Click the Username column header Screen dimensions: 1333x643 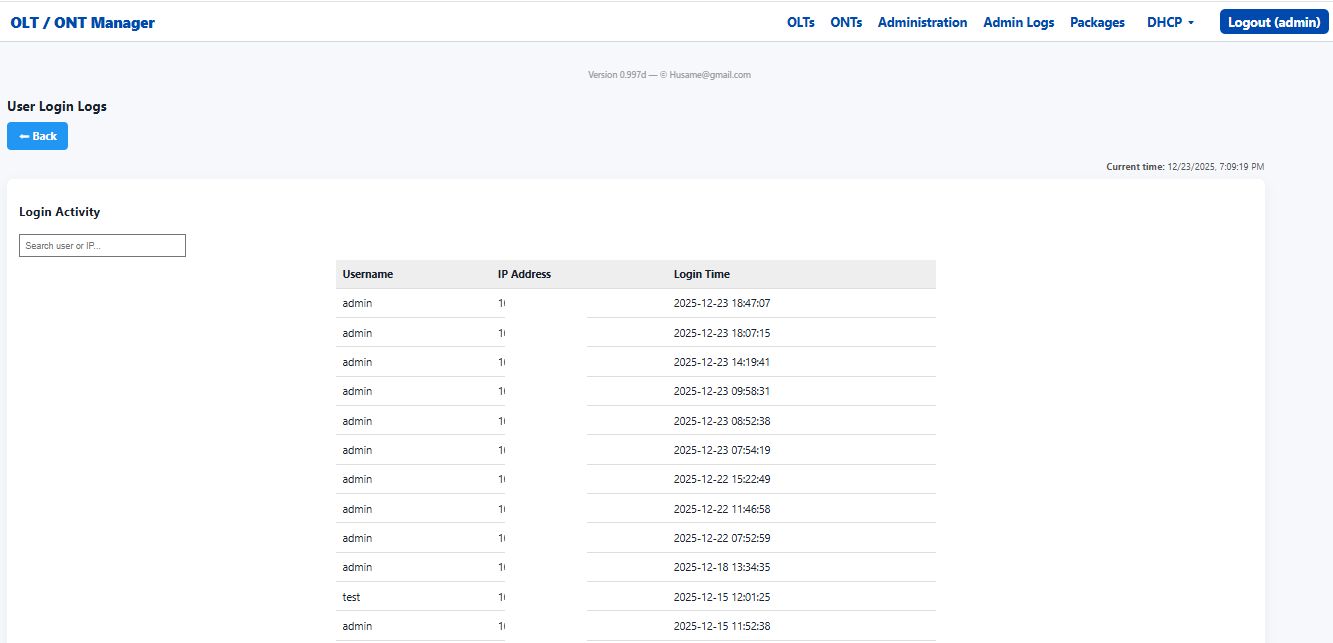[368, 273]
